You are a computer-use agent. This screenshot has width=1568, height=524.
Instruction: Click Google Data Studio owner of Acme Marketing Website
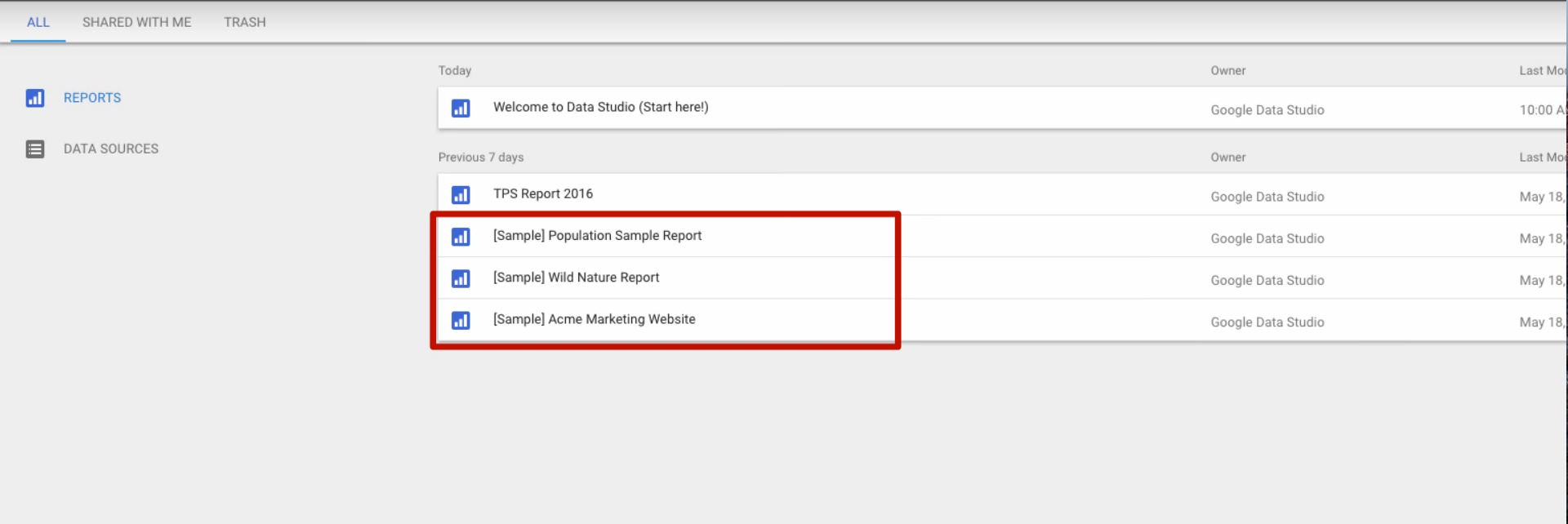(1267, 322)
